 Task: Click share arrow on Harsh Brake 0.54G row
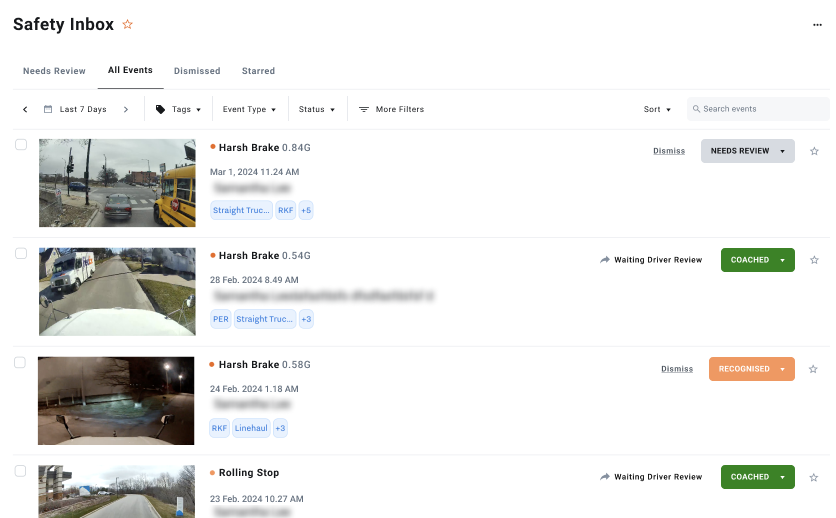pyautogui.click(x=605, y=260)
